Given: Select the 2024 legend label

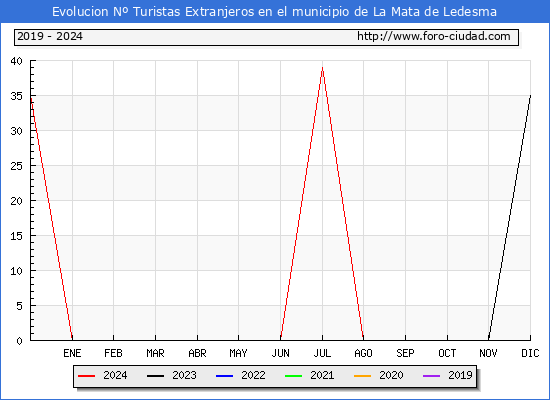Looking at the screenshot, I should 115,375.
